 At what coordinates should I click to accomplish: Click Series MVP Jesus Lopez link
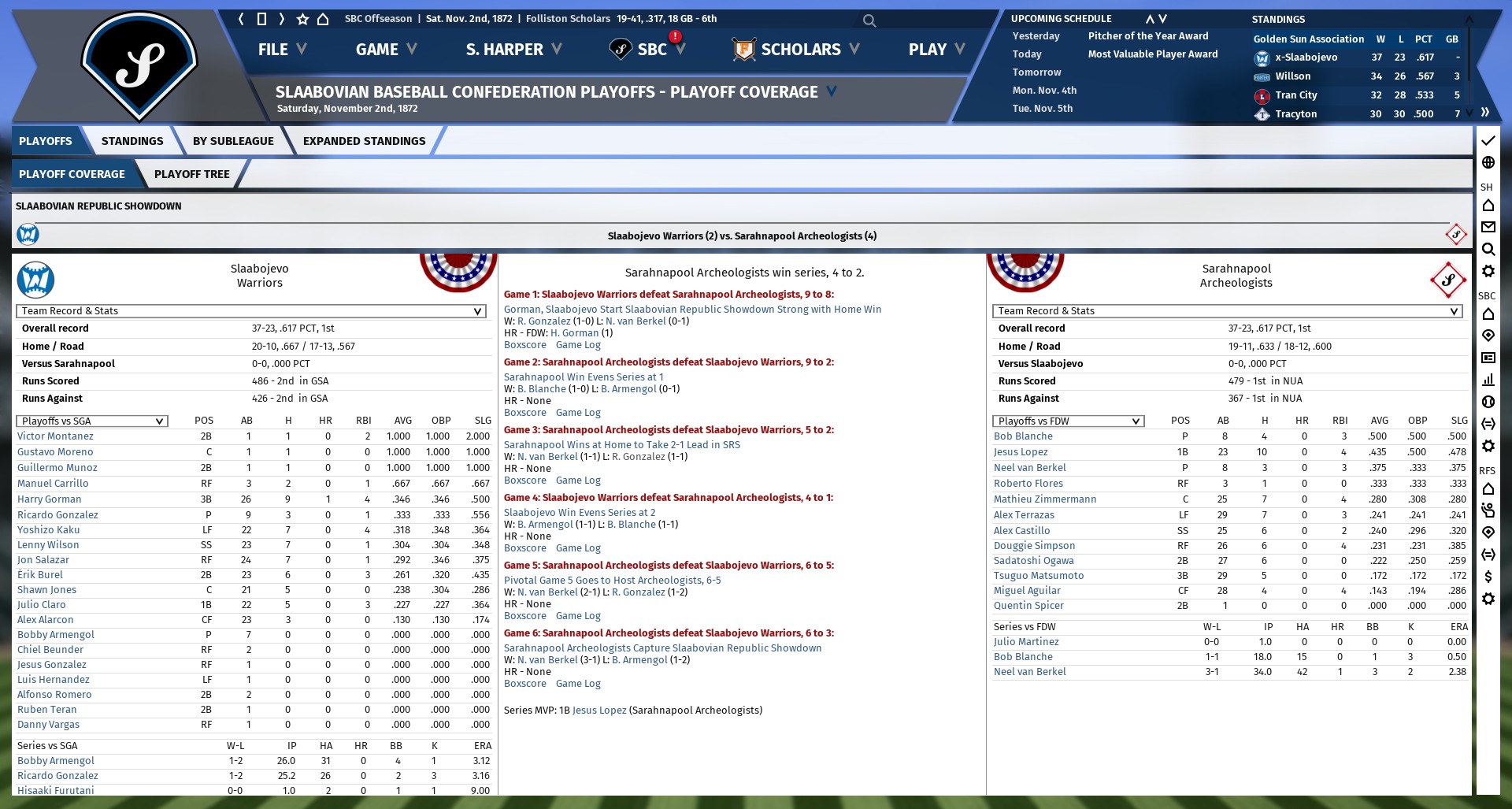tap(599, 711)
